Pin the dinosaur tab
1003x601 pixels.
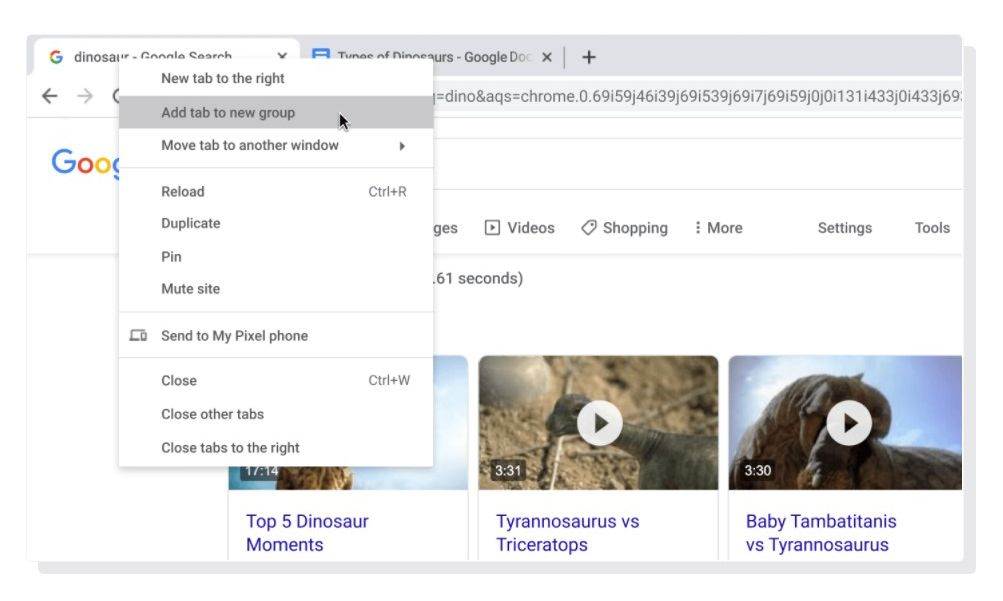[x=172, y=257]
